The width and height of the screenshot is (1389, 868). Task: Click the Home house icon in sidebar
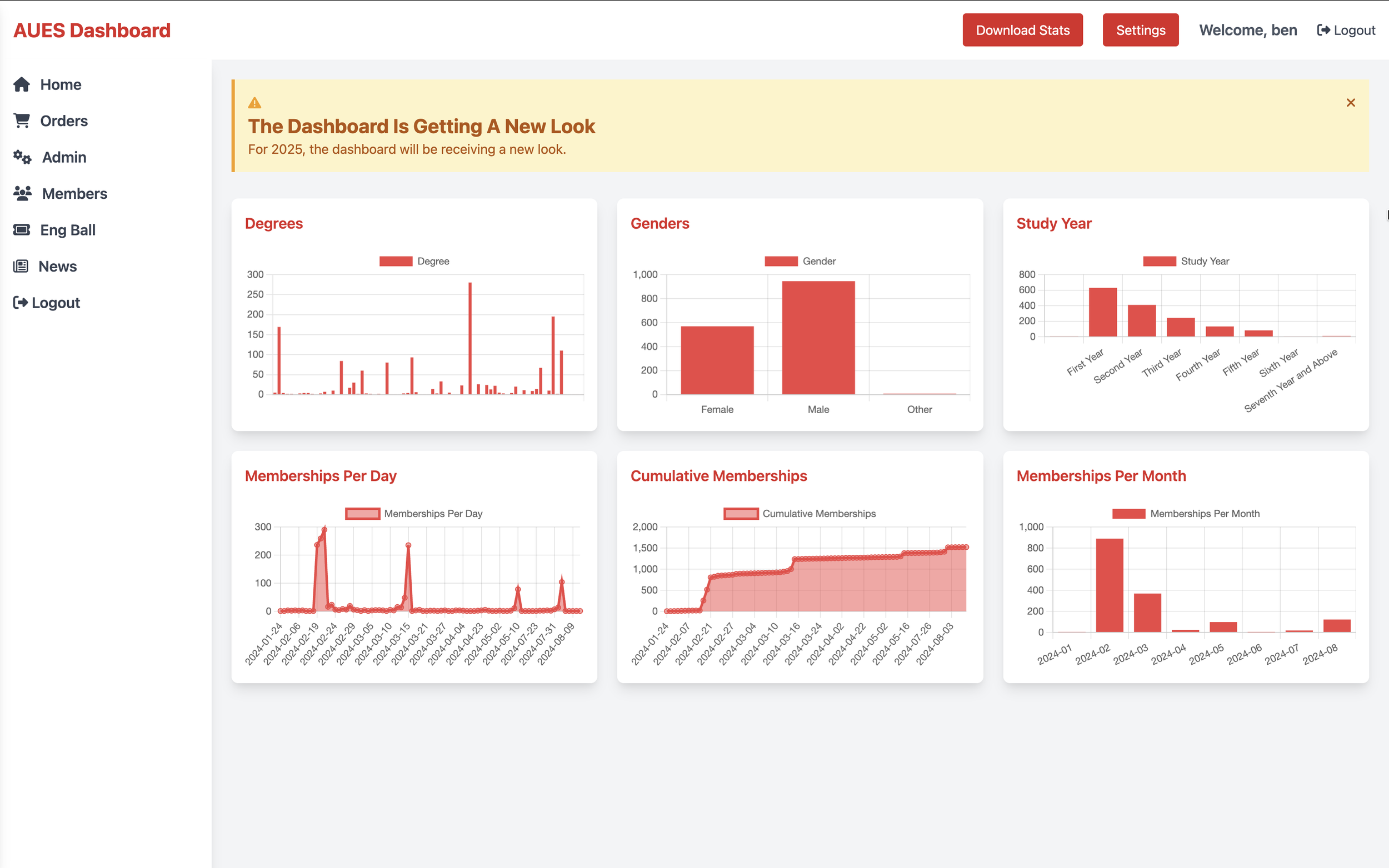pos(22,84)
